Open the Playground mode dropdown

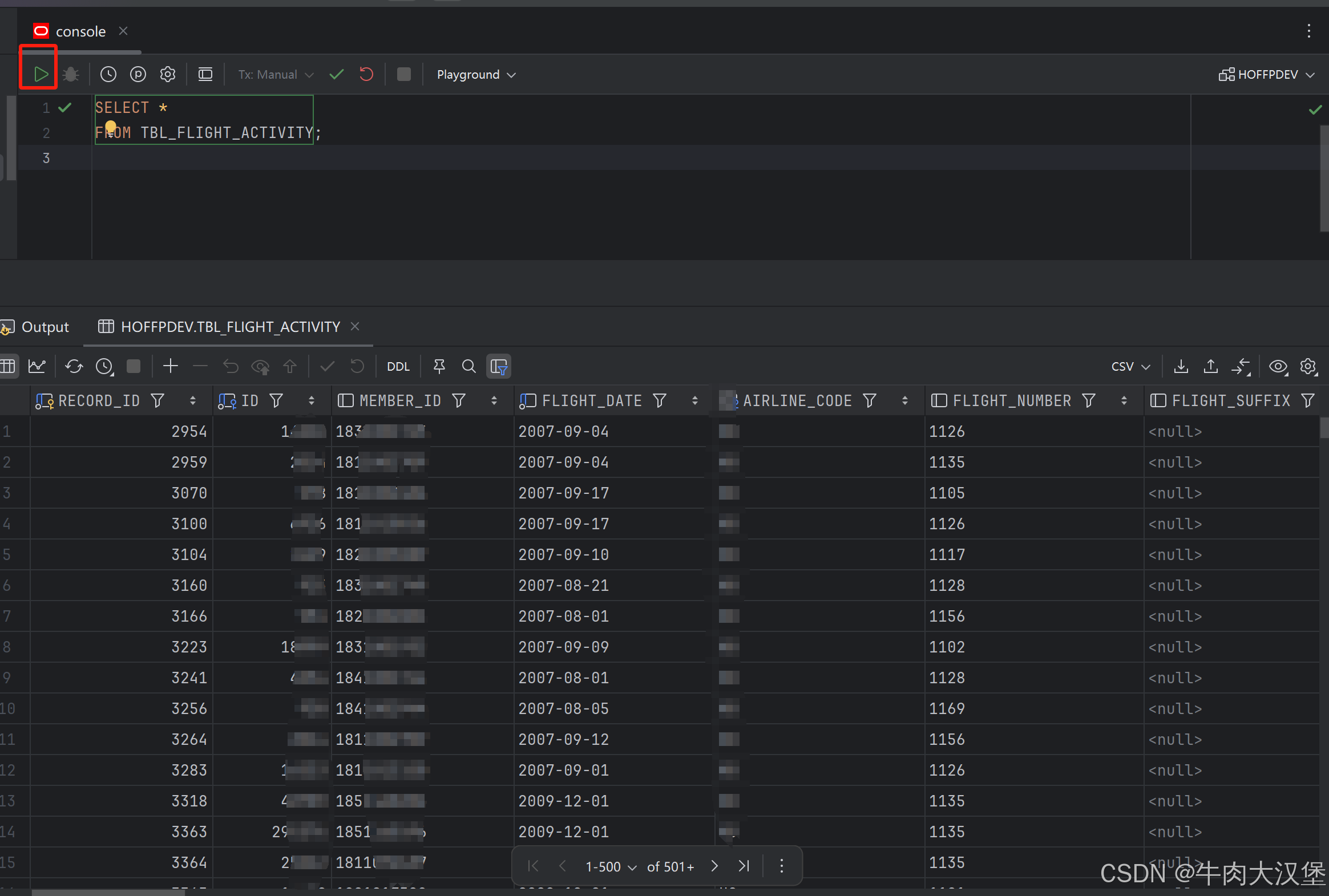[x=476, y=74]
